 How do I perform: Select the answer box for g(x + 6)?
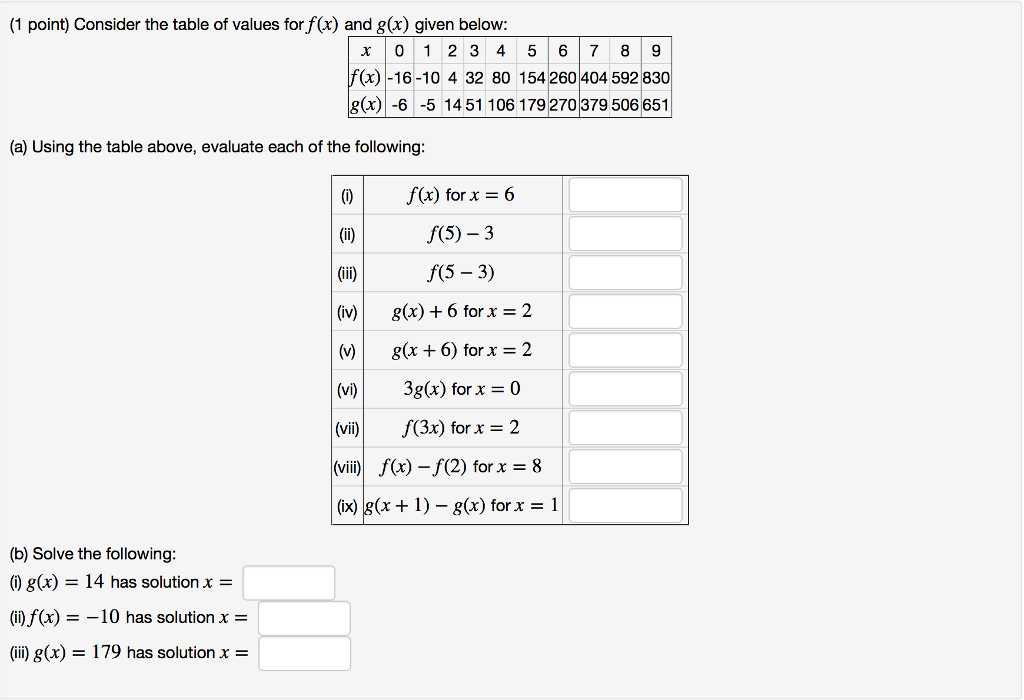pyautogui.click(x=624, y=349)
